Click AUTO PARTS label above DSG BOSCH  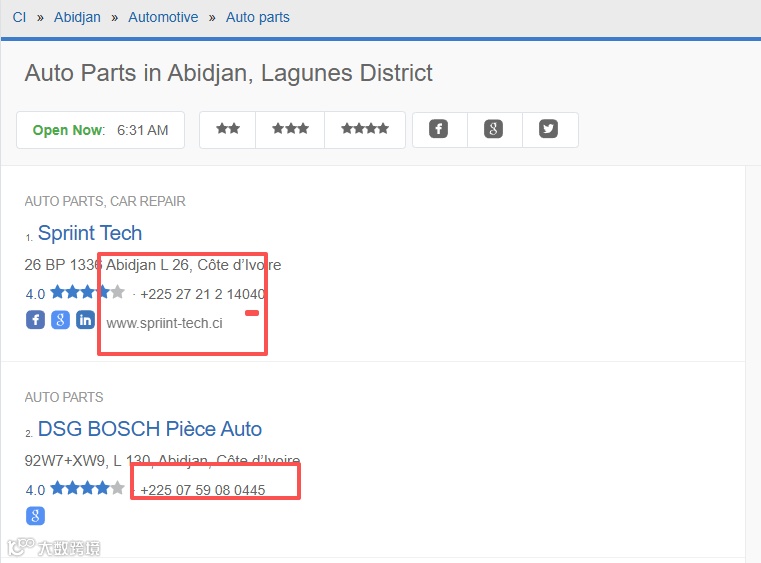click(64, 397)
